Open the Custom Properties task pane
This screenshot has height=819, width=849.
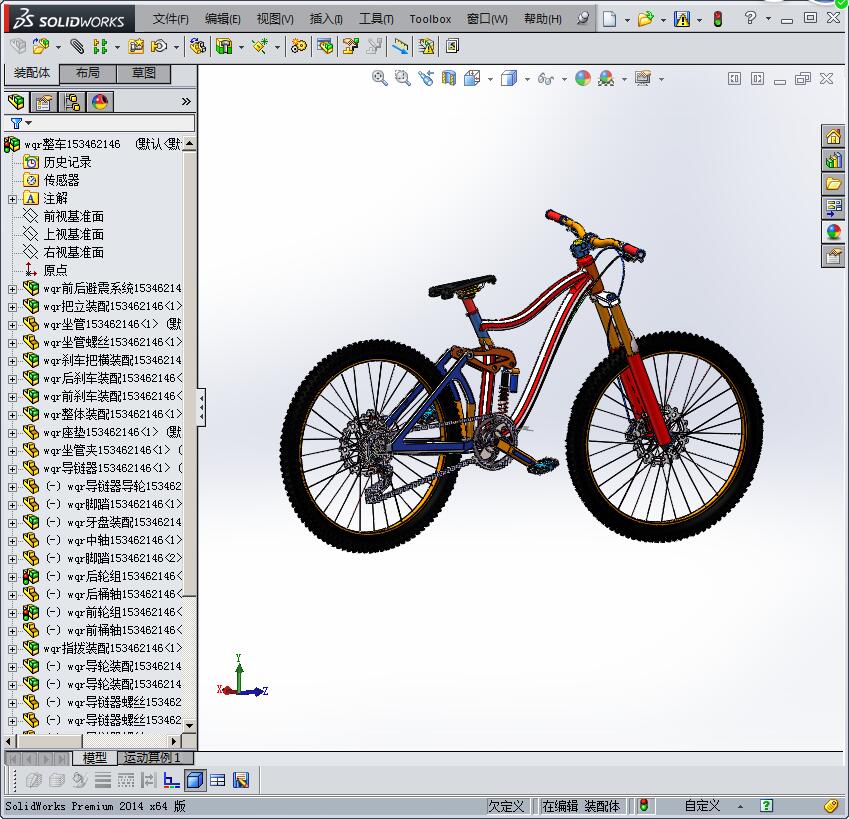(x=833, y=255)
